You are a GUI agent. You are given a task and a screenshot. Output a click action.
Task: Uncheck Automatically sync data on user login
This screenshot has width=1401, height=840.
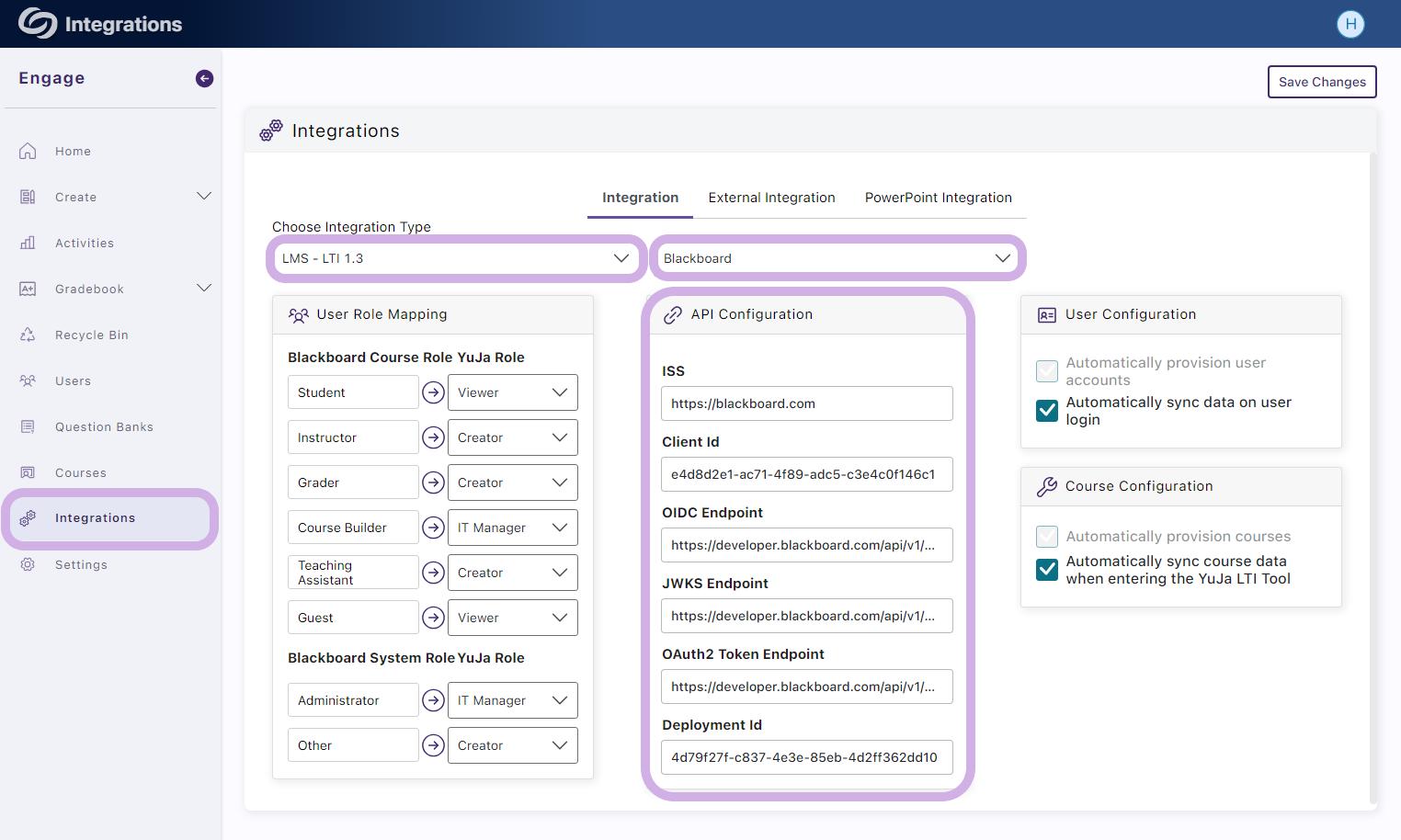tap(1047, 411)
